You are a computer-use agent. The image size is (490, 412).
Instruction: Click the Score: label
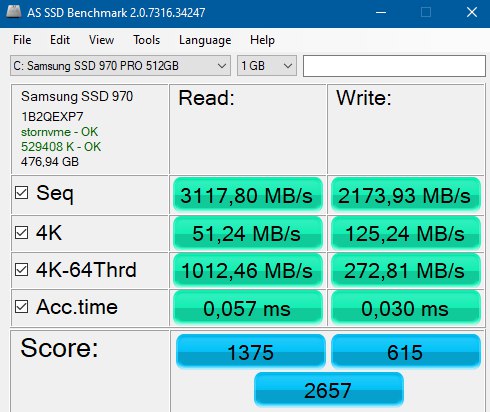59,348
